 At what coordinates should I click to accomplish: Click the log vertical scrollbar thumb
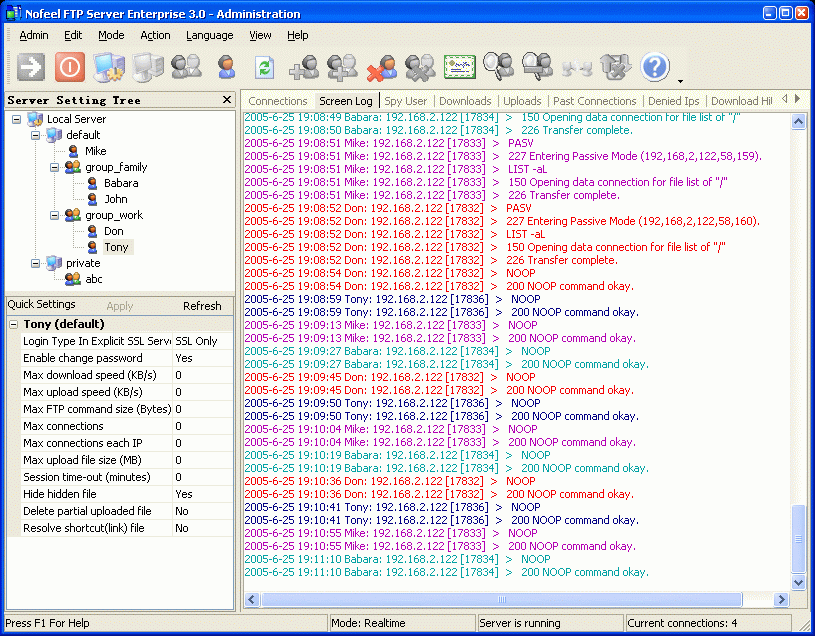click(798, 539)
